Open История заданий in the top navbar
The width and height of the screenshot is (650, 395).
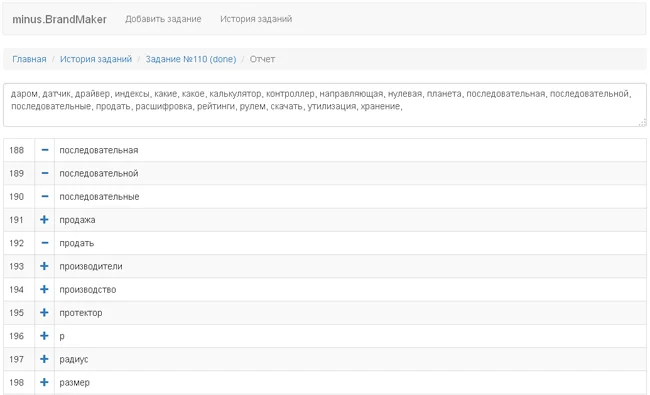coord(256,19)
